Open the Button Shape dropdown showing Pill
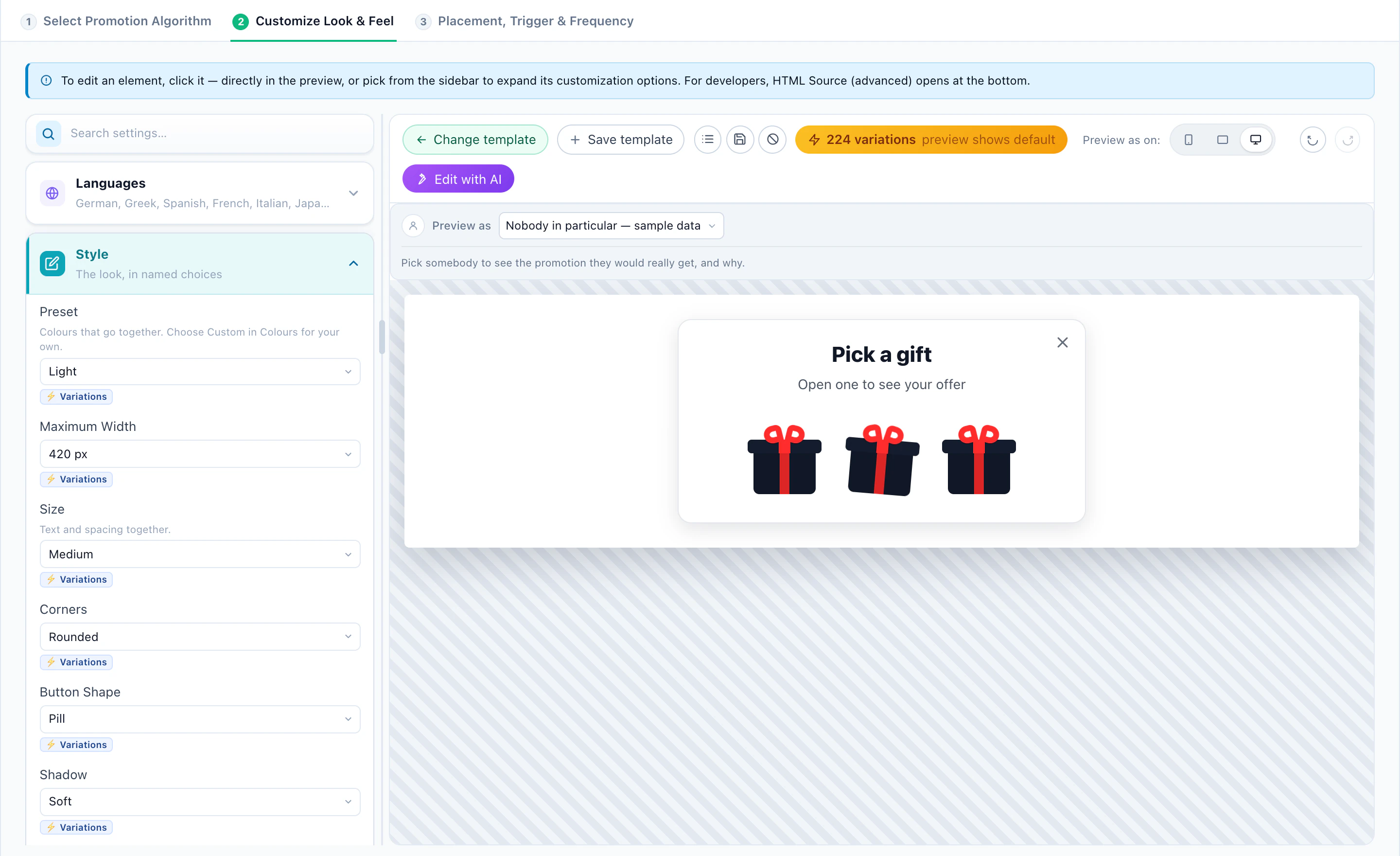The image size is (1400, 856). (x=200, y=719)
